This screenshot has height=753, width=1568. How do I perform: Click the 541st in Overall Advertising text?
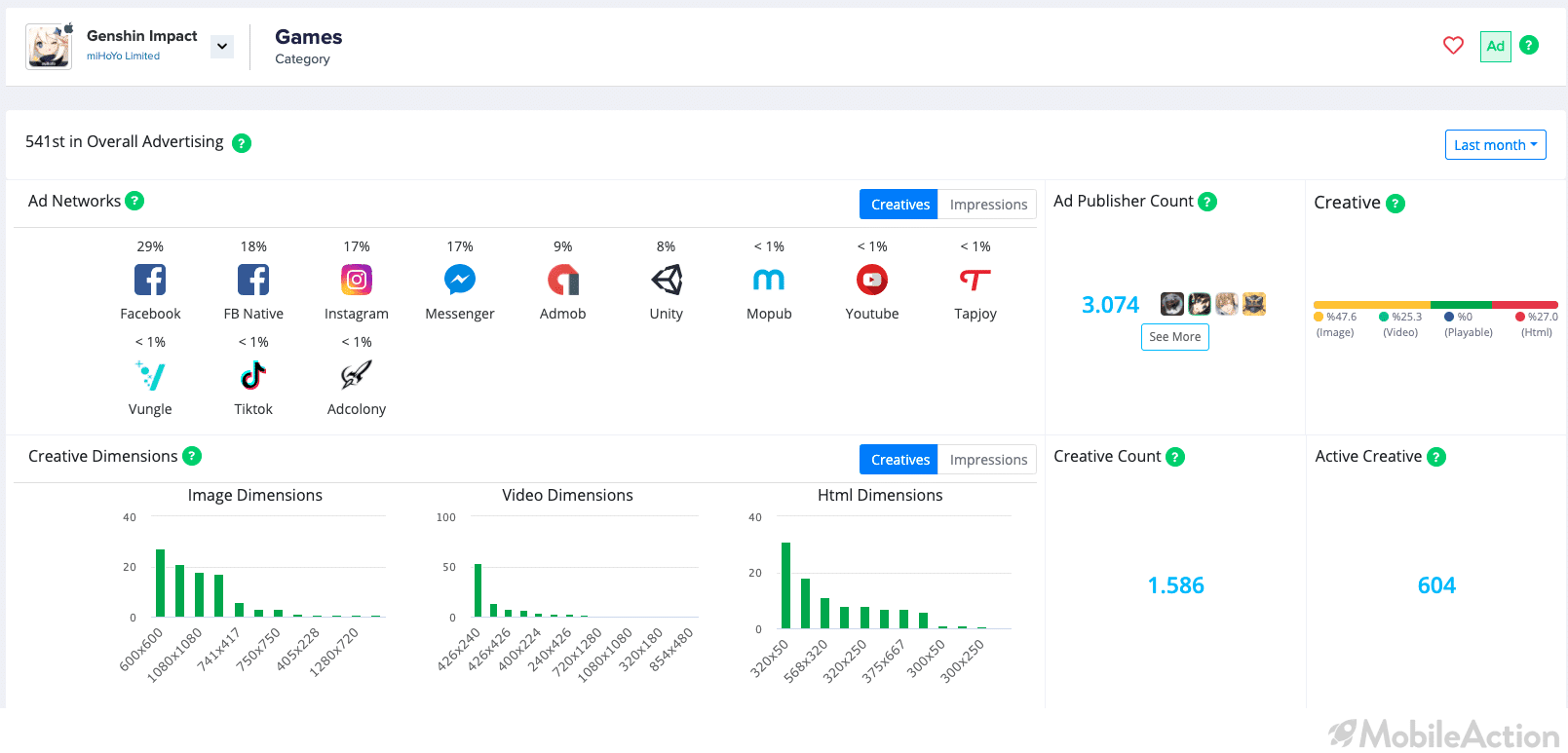[x=125, y=142]
